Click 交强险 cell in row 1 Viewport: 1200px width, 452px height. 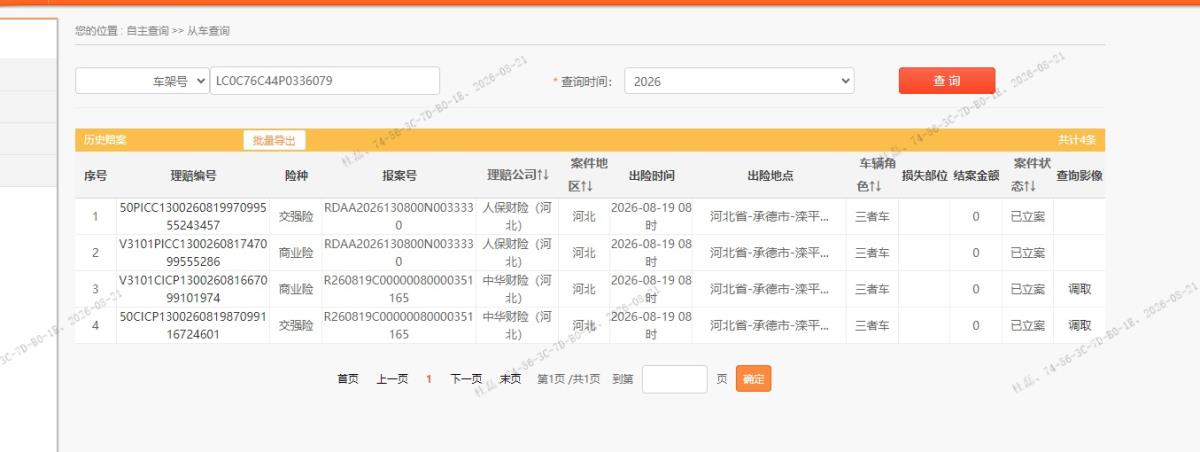pos(295,216)
